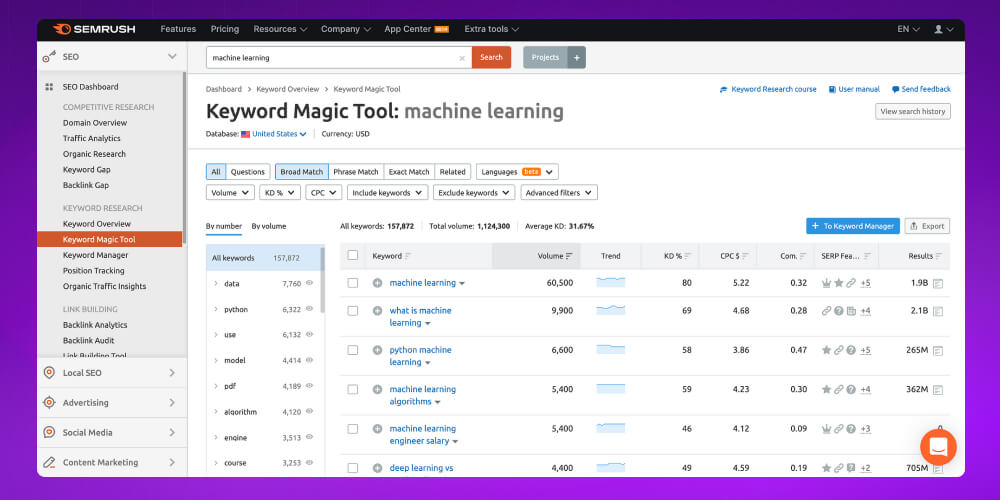Screen dimensions: 1000x500
Task: Toggle eye icon for 'python' group
Action: (x=309, y=309)
